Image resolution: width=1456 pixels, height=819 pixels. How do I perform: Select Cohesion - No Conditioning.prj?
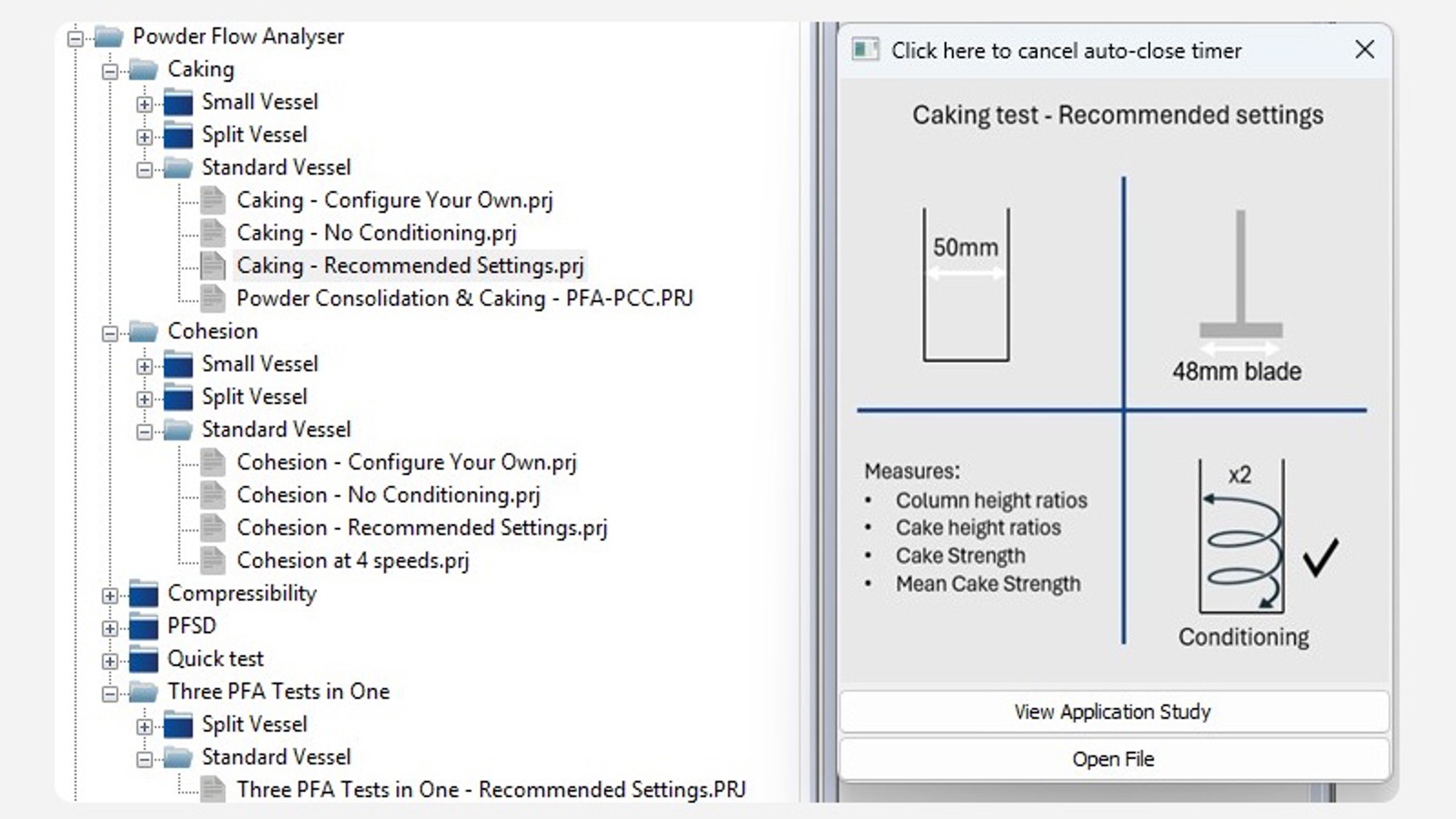tap(389, 495)
